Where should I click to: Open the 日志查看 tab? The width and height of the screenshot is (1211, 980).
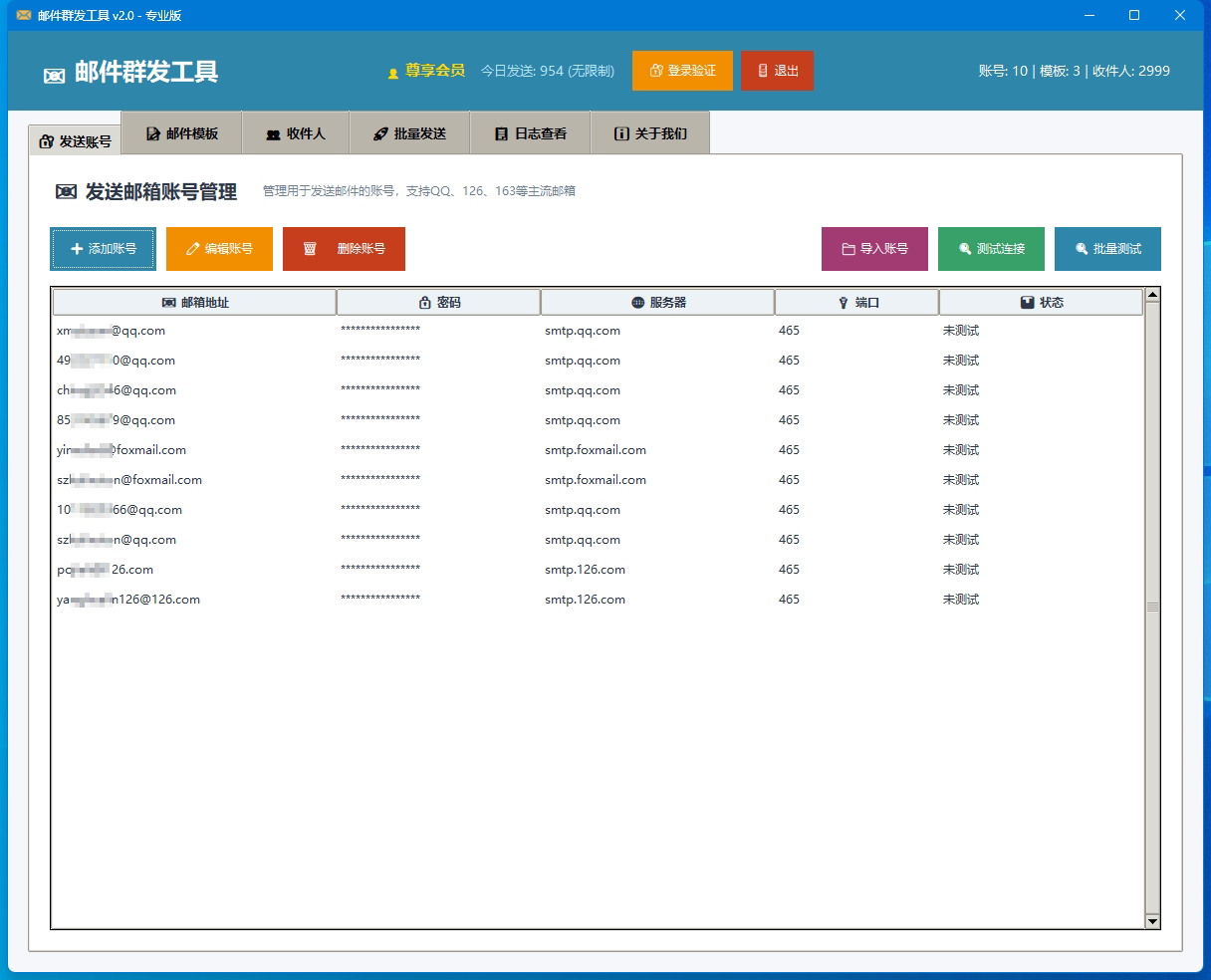coord(531,133)
